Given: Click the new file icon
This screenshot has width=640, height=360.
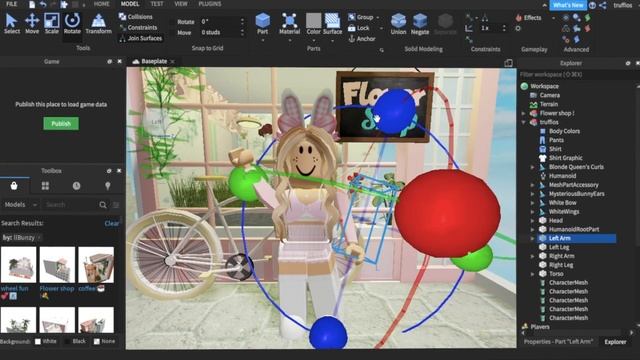Looking at the screenshot, I should [x=32, y=4].
